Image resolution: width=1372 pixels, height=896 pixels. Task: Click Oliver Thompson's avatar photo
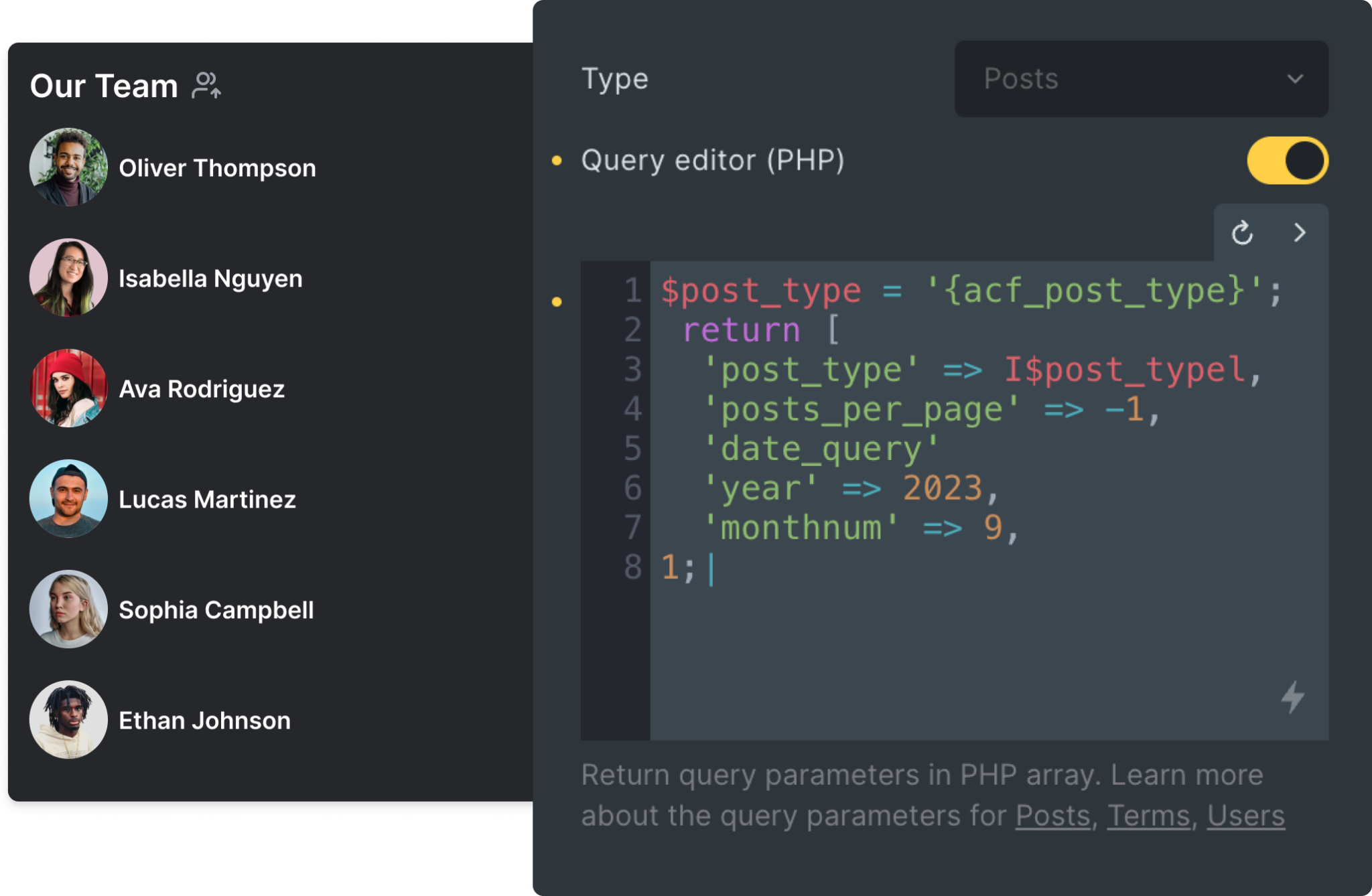click(68, 167)
